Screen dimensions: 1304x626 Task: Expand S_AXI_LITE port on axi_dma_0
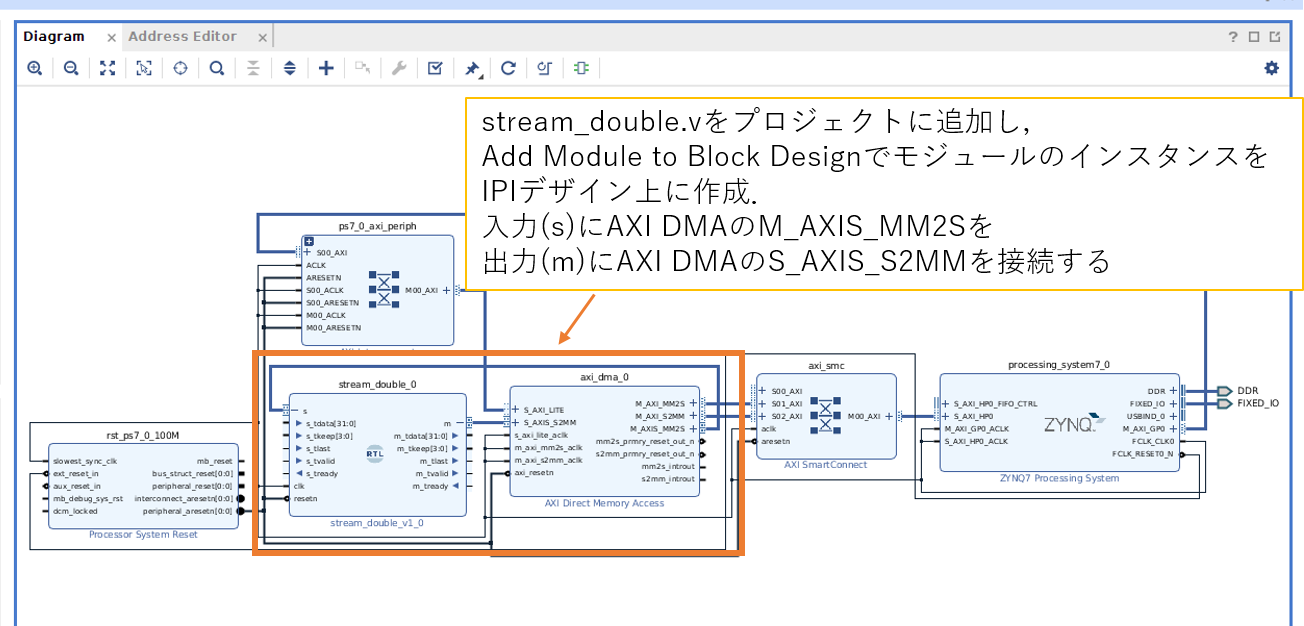click(516, 409)
